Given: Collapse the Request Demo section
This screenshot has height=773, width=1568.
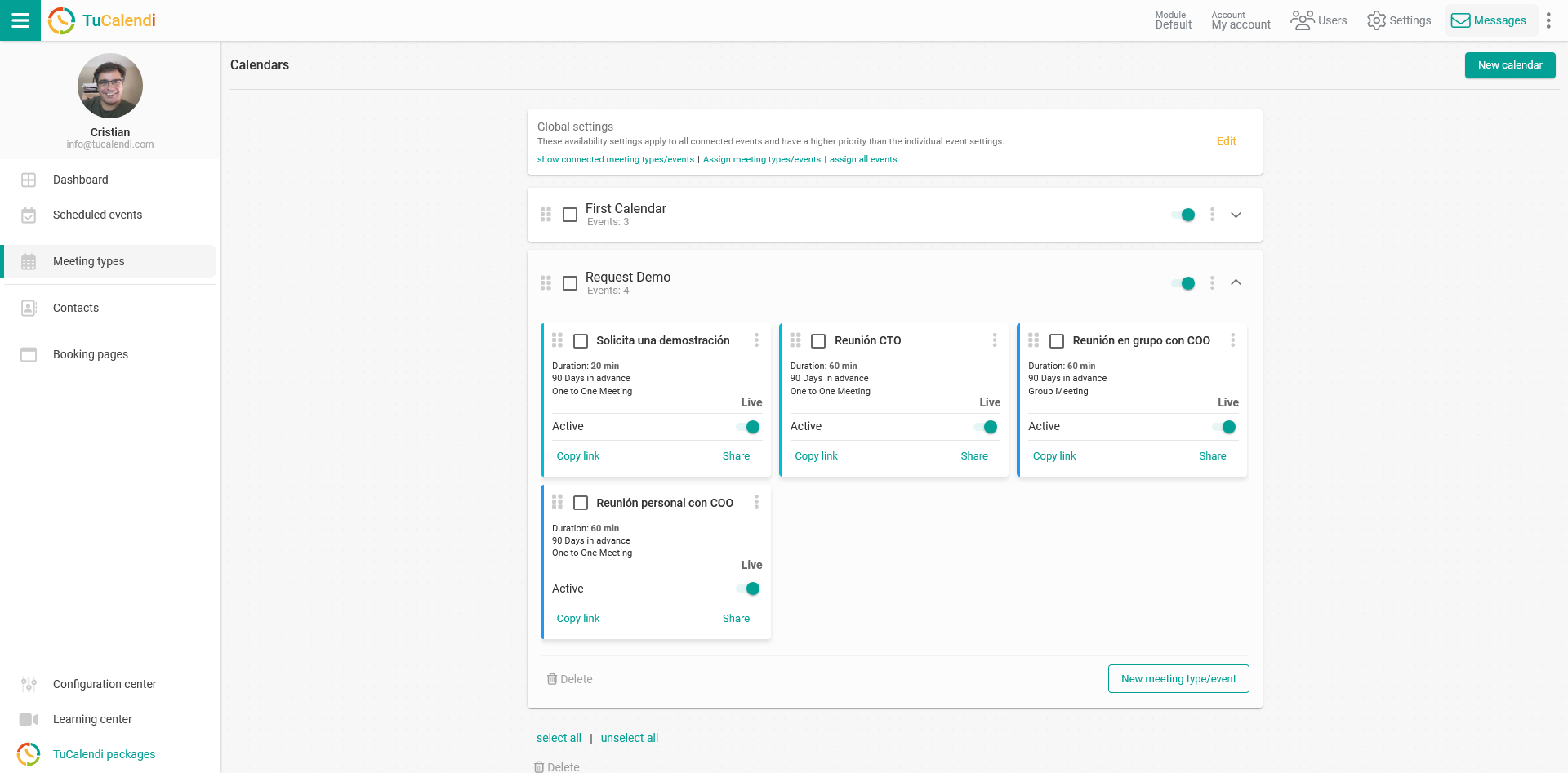Looking at the screenshot, I should [x=1236, y=282].
